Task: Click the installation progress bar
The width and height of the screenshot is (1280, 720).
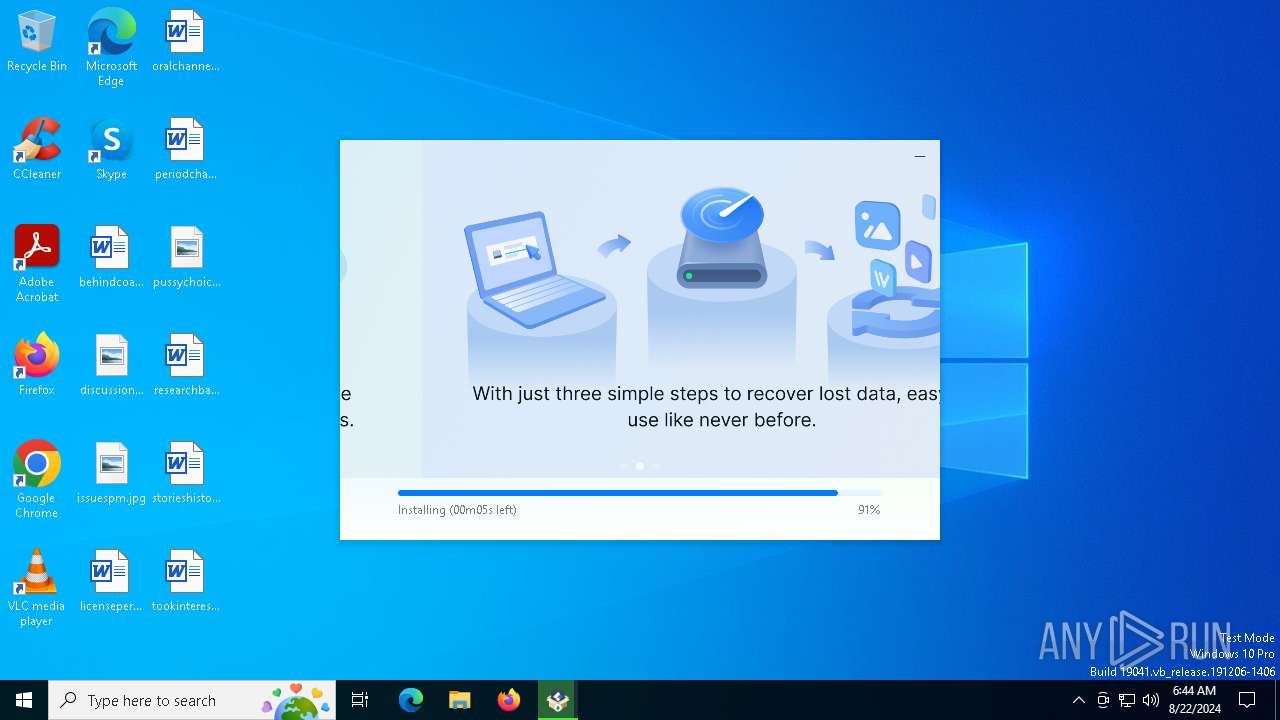Action: click(x=640, y=492)
